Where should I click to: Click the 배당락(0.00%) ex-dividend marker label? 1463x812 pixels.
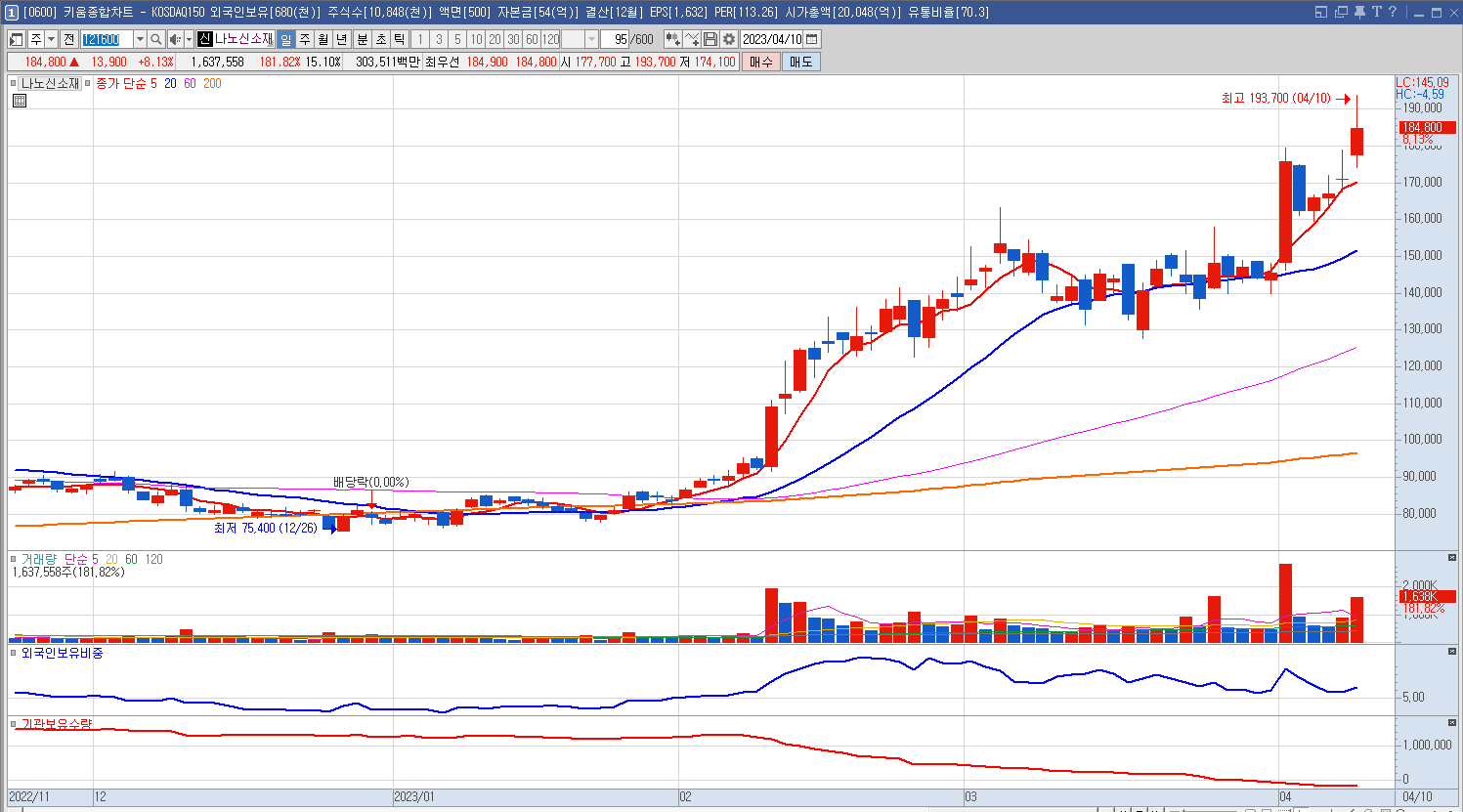pos(370,483)
